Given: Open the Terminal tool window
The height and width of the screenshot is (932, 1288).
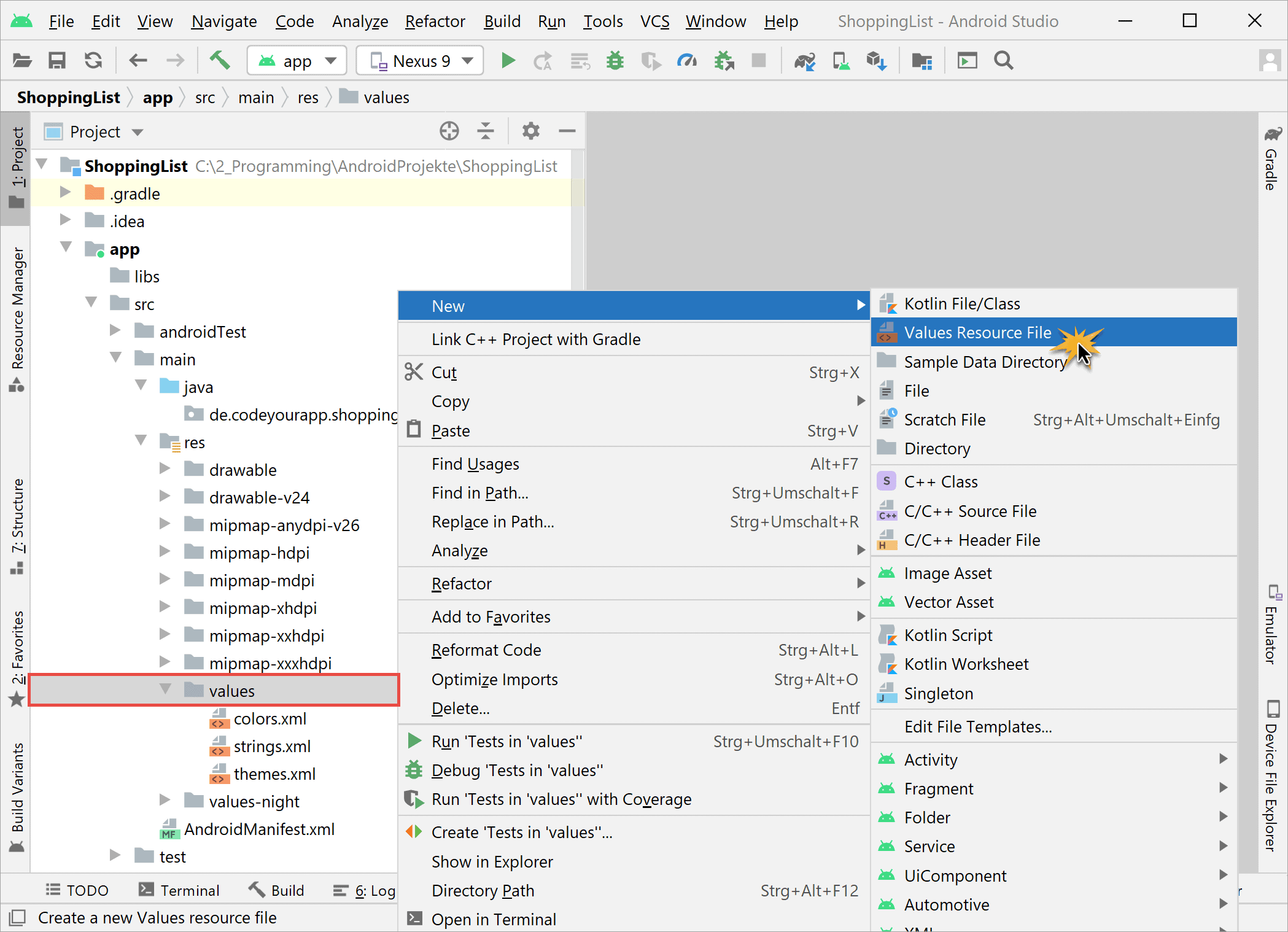Looking at the screenshot, I should [179, 890].
